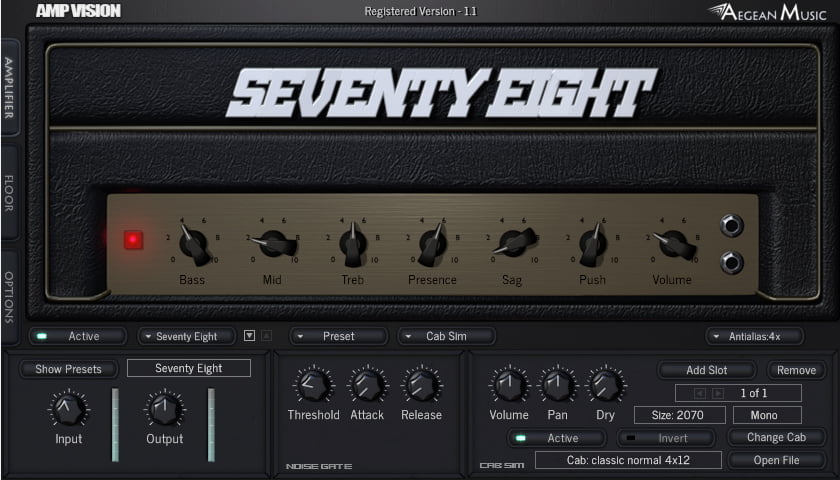Click the Cab: classic normal 4x12 field
The height and width of the screenshot is (480, 840).
[x=628, y=460]
